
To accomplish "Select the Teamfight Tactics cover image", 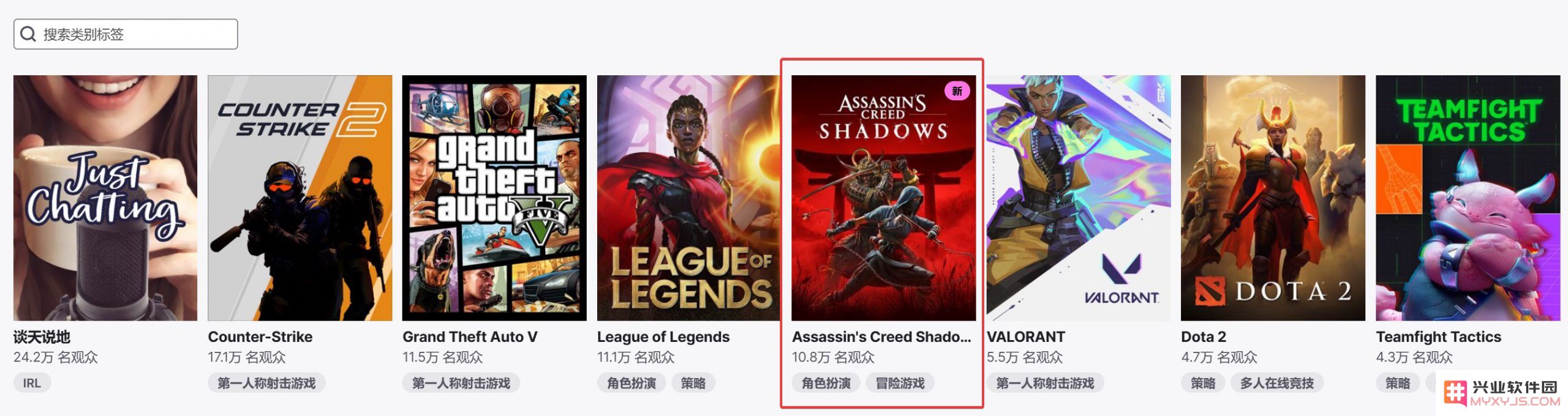I will click(1468, 198).
